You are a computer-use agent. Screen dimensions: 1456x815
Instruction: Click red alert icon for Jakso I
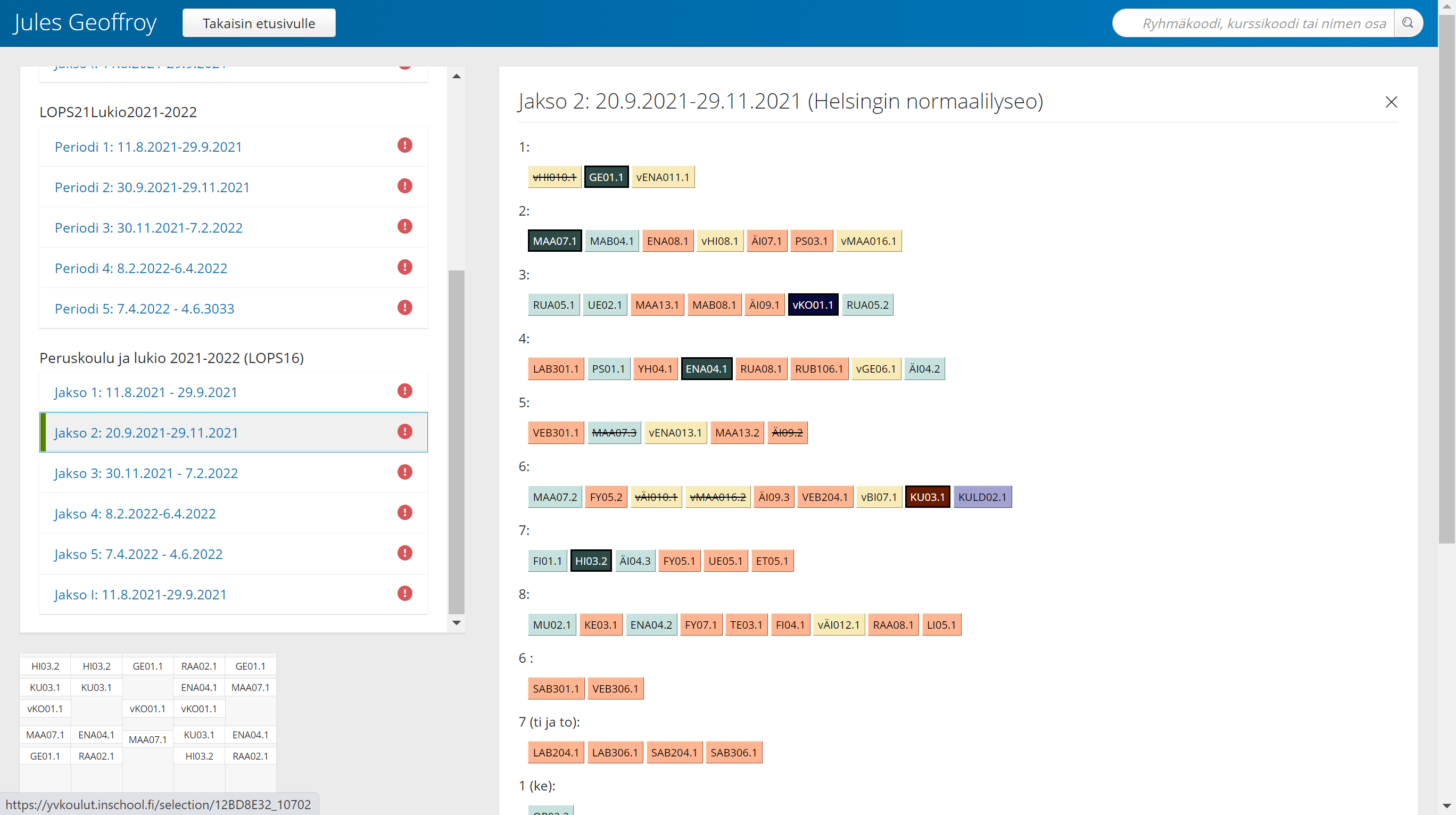tap(404, 594)
